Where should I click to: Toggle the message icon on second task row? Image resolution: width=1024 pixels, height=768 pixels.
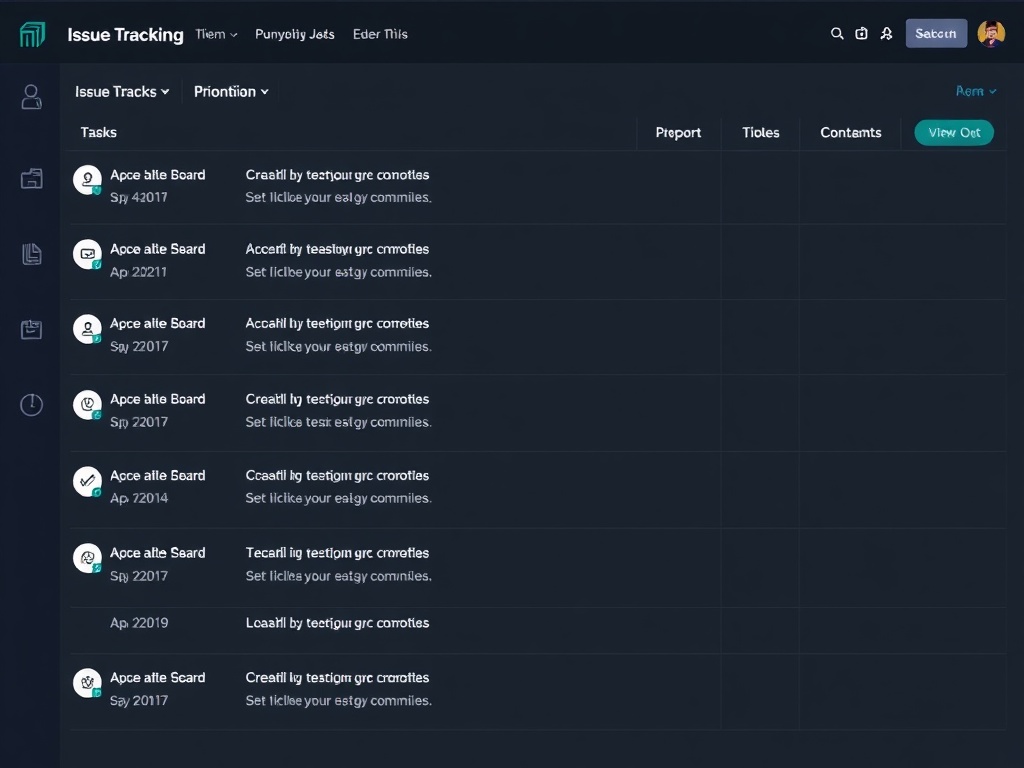pos(87,255)
